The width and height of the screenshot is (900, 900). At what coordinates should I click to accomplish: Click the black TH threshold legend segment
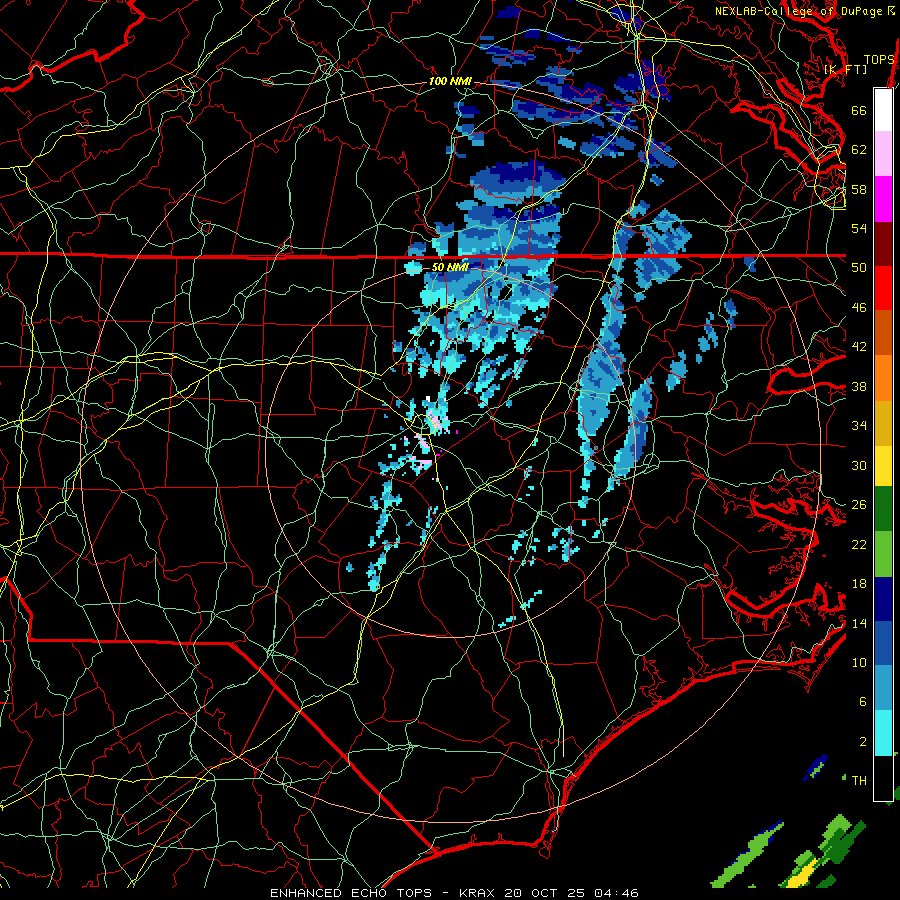pyautogui.click(x=883, y=778)
